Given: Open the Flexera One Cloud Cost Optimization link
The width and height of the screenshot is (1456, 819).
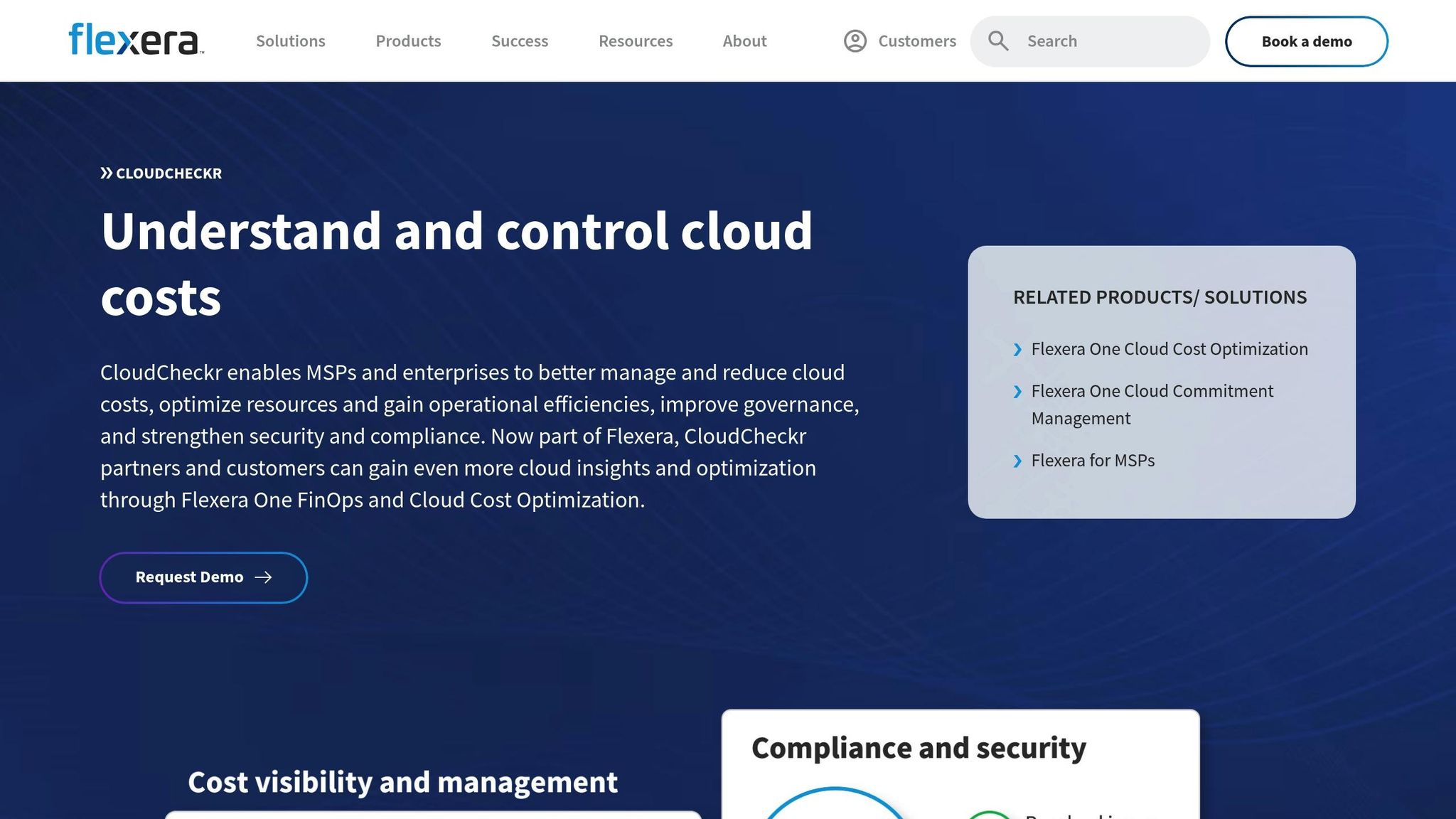Looking at the screenshot, I should tap(1169, 349).
